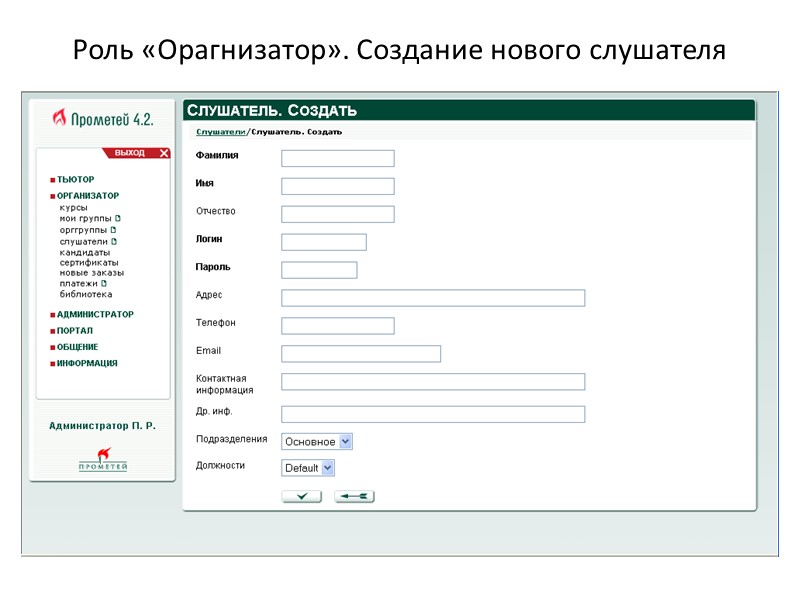Open the слушатели sidebar link
This screenshot has height=600, width=800.
pyautogui.click(x=84, y=242)
